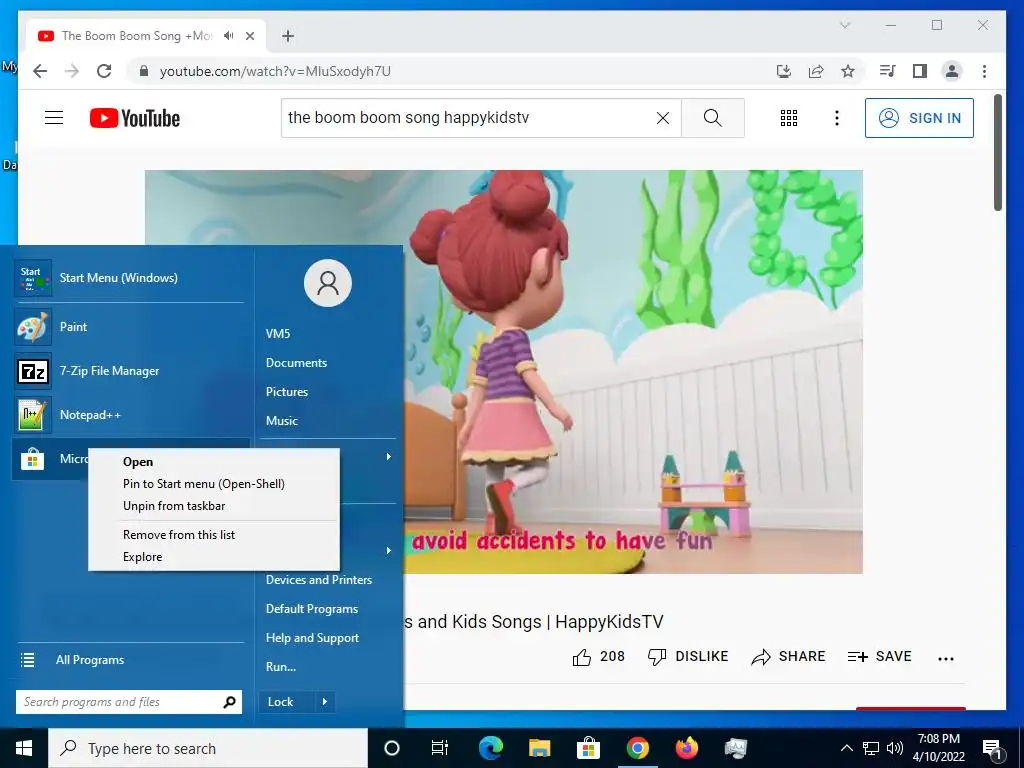Image resolution: width=1024 pixels, height=768 pixels.
Task: Close The Boom Boom Song tab
Action: 249,36
